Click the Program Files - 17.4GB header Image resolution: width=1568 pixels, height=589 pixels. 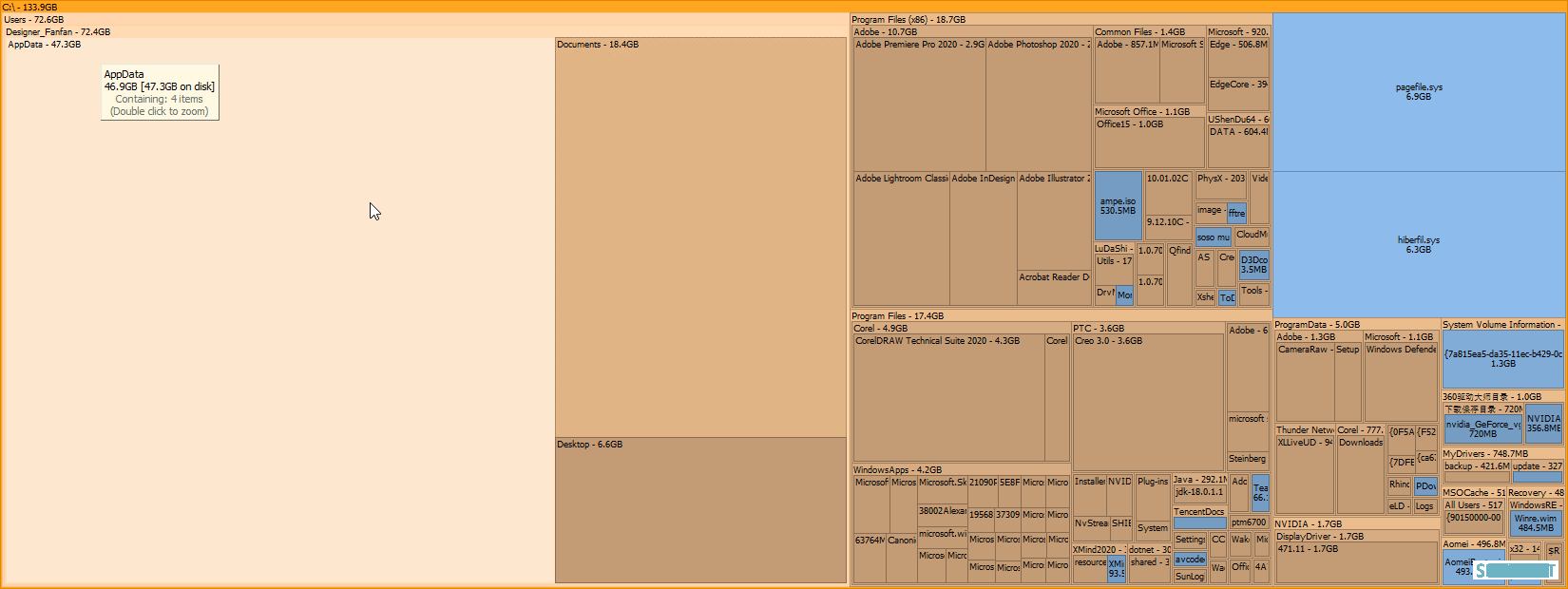(x=1061, y=315)
